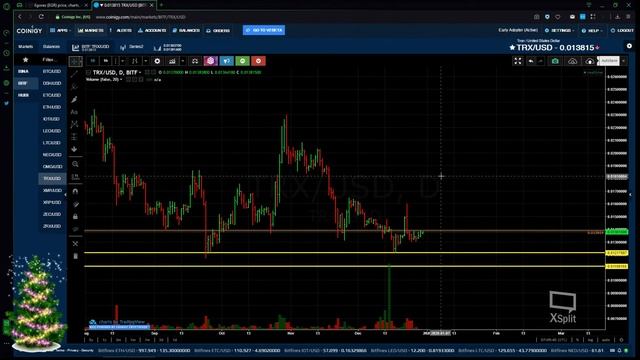Image resolution: width=640 pixels, height=360 pixels.
Task: Click the upper yellow line price label
Action: click(617, 253)
